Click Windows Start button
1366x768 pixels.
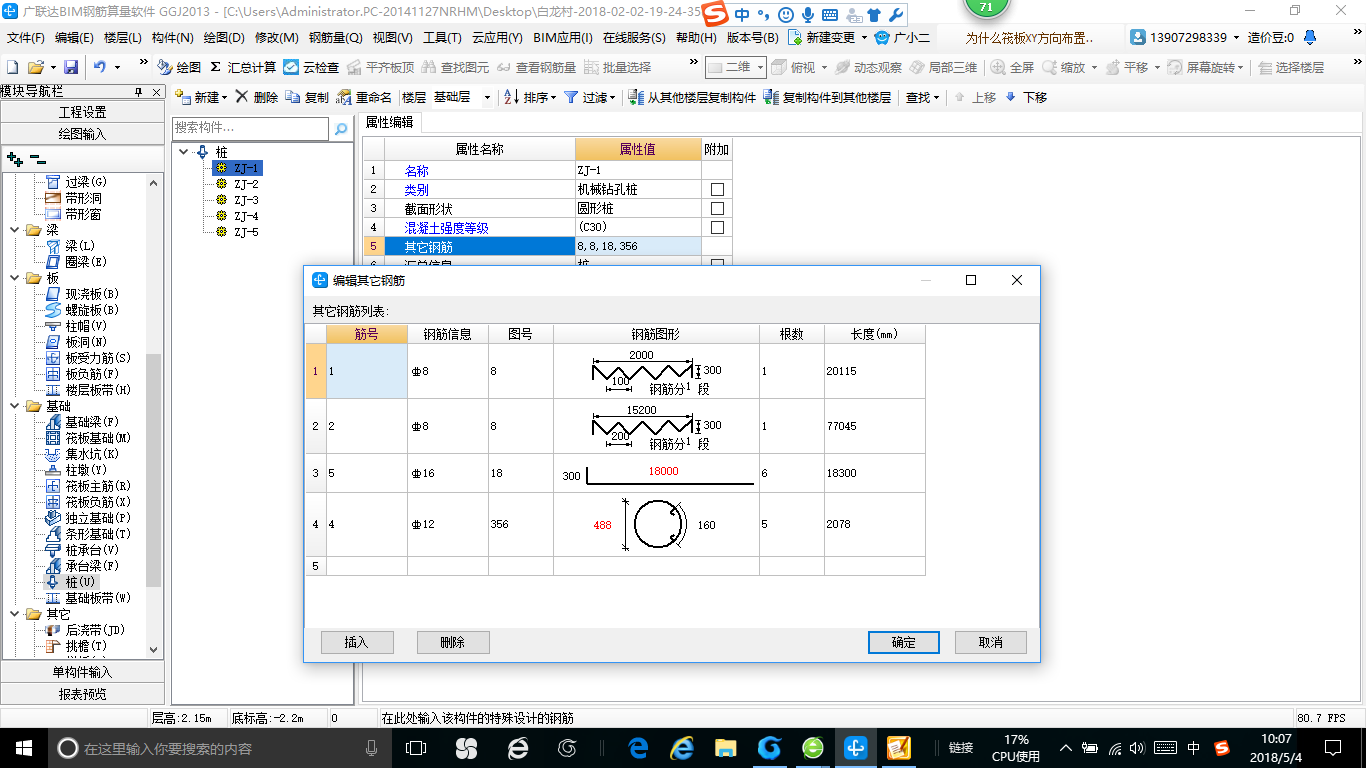pos(23,748)
